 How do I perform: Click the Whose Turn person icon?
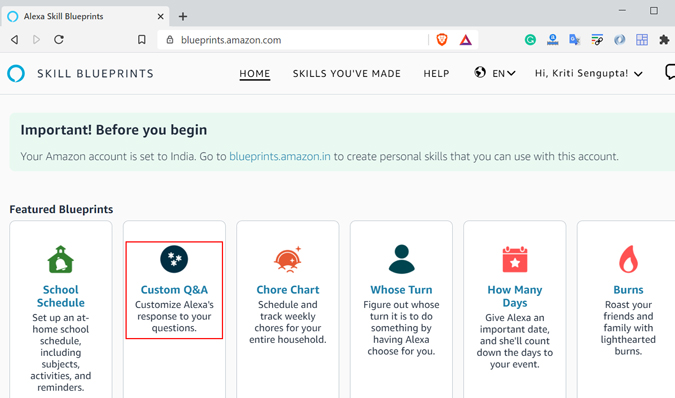[401, 259]
